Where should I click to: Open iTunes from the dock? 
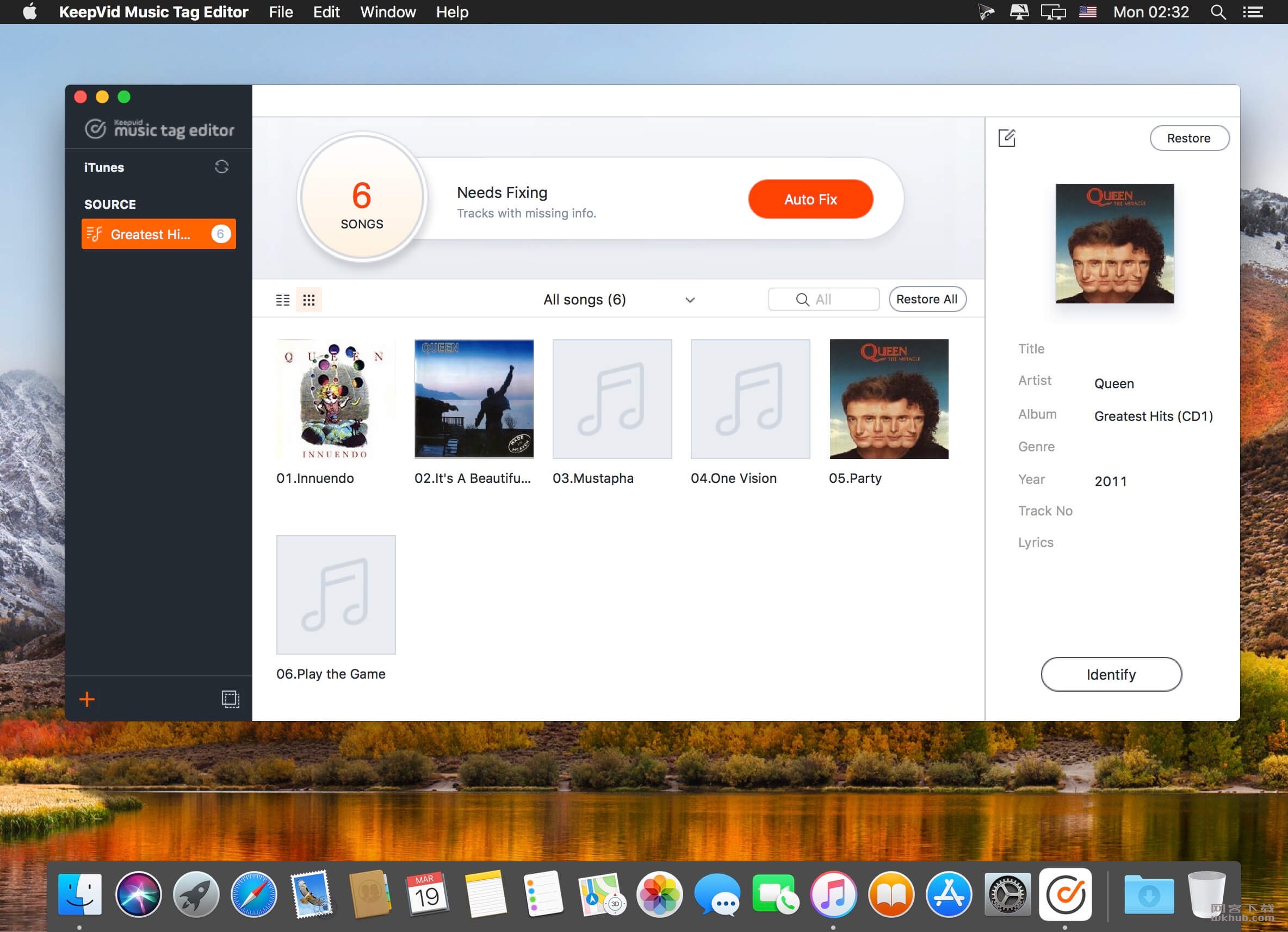tap(833, 894)
